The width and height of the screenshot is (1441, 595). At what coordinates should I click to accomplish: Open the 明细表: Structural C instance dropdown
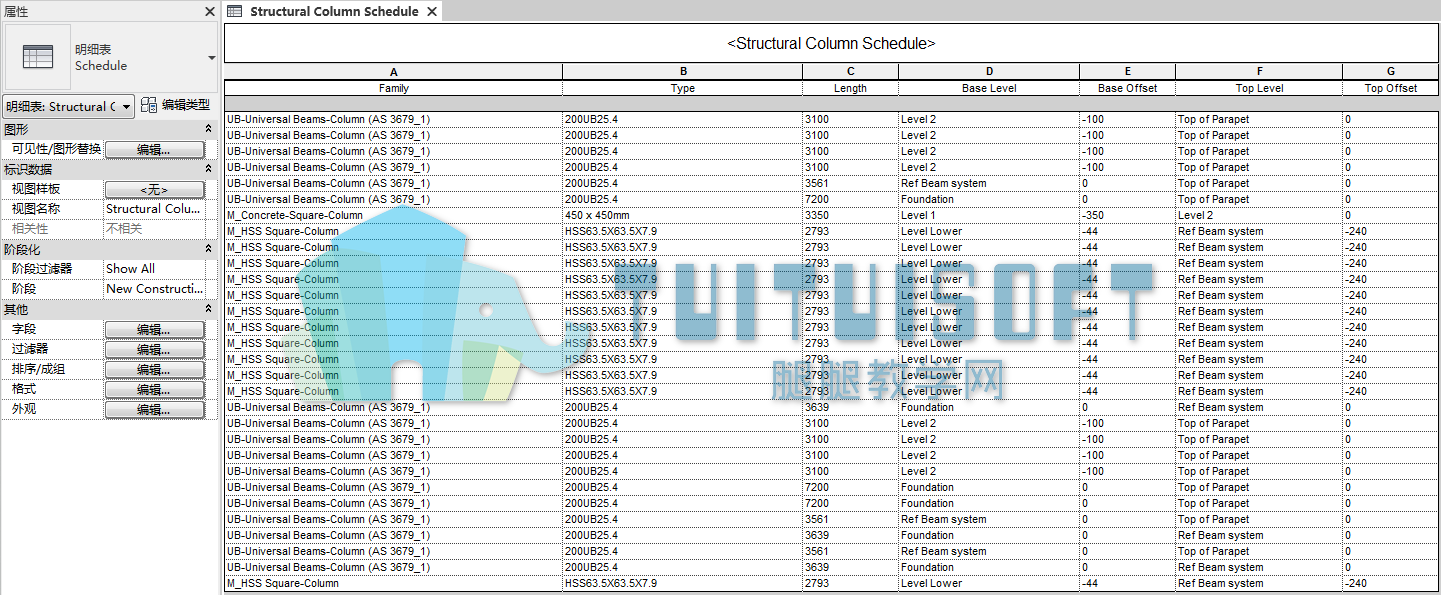[69, 106]
